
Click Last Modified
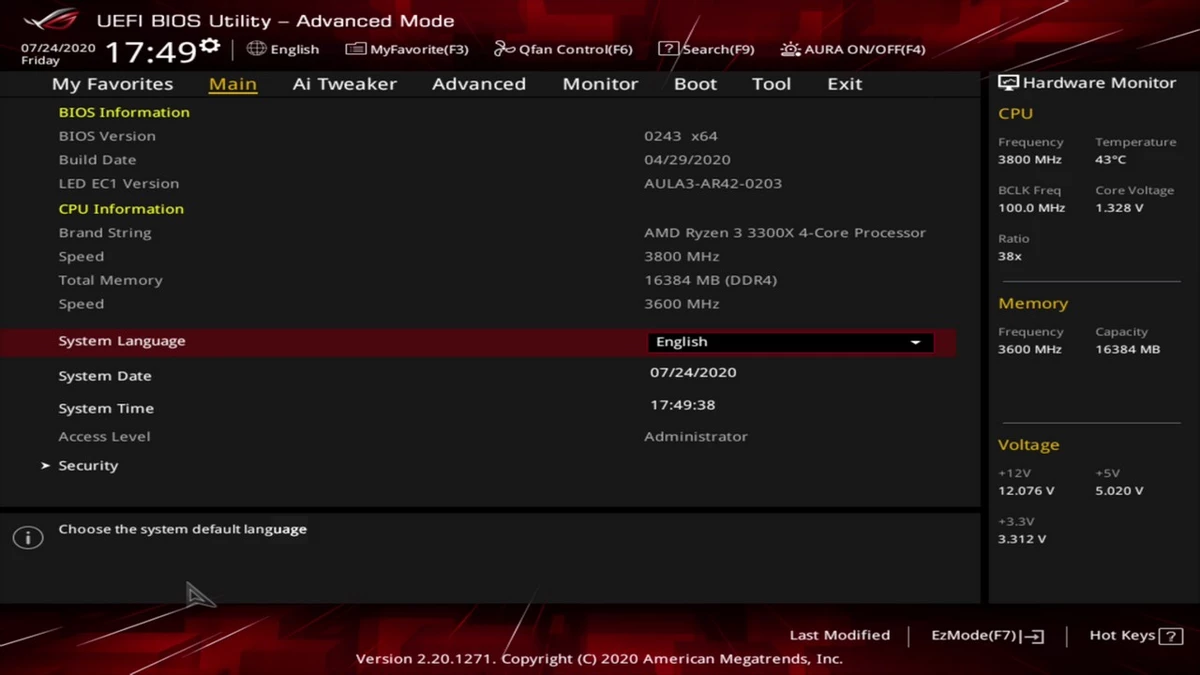[x=840, y=635]
